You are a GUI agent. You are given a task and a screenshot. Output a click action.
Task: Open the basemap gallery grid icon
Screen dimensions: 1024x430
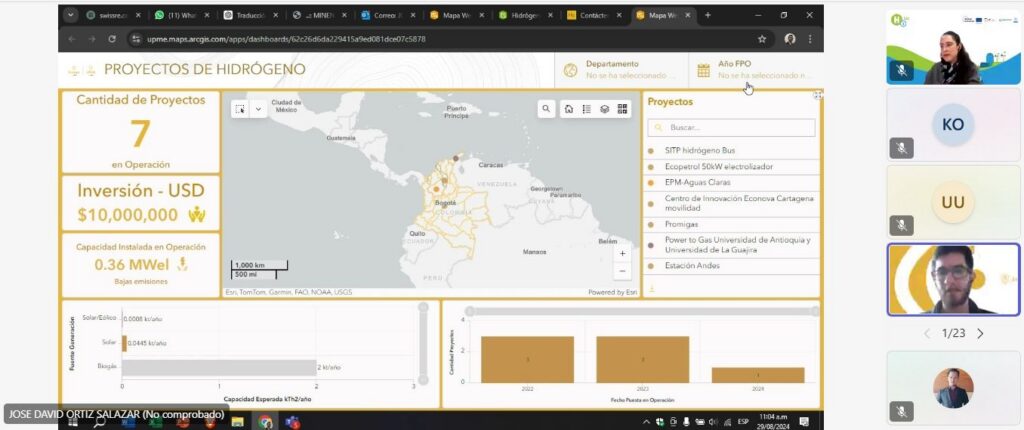622,109
